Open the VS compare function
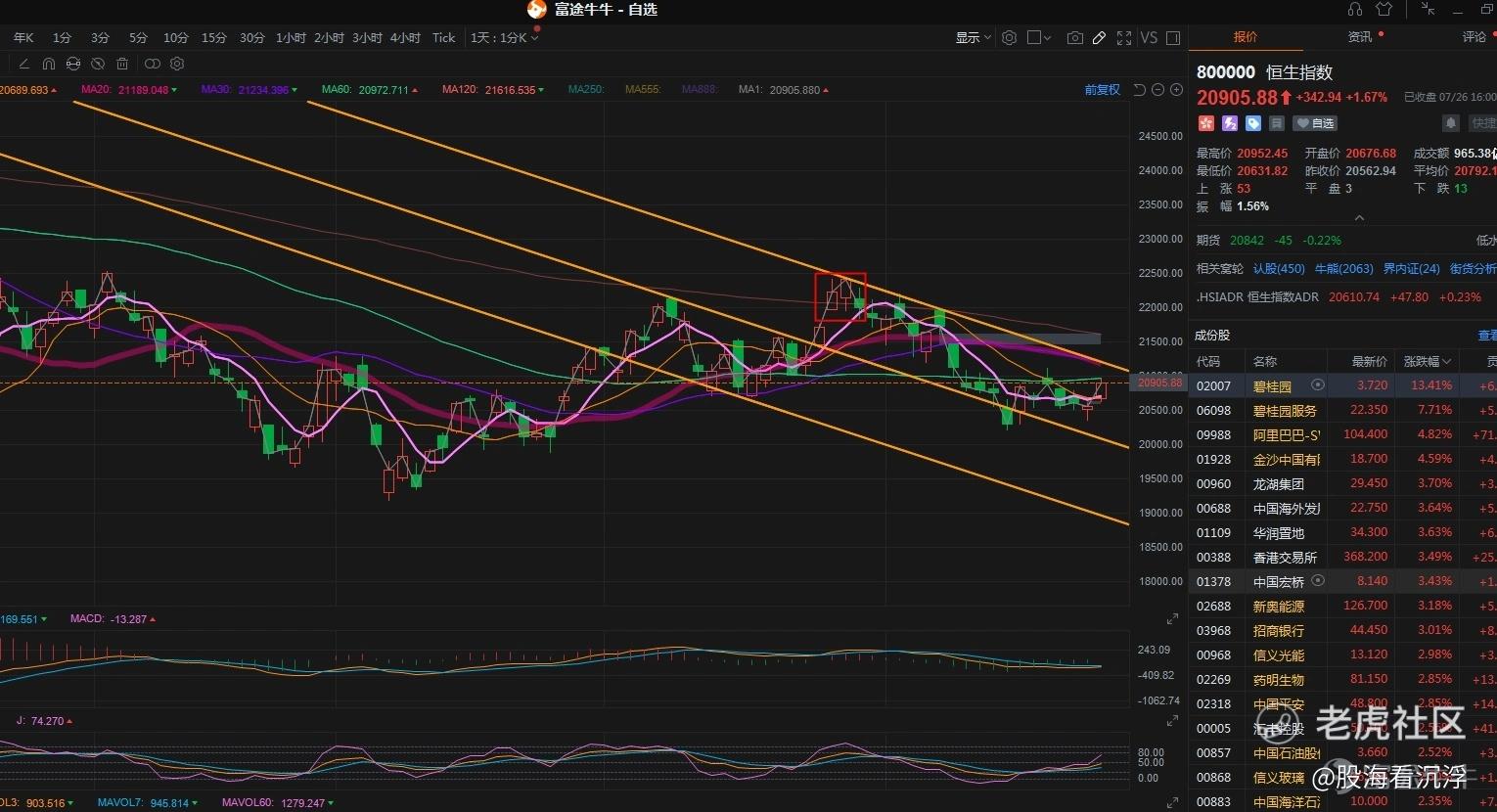The width and height of the screenshot is (1497, 812). (x=1149, y=37)
